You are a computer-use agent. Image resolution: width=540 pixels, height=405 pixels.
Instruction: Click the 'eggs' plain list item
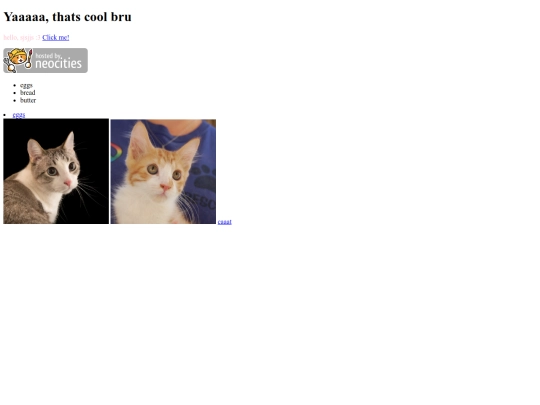(x=27, y=85)
